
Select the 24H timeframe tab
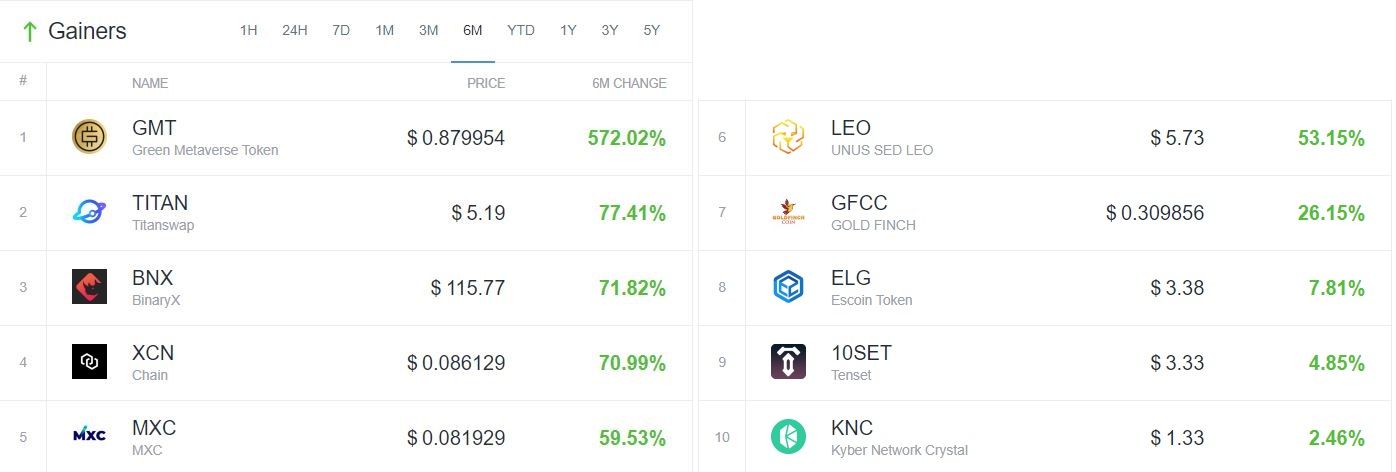click(x=295, y=30)
